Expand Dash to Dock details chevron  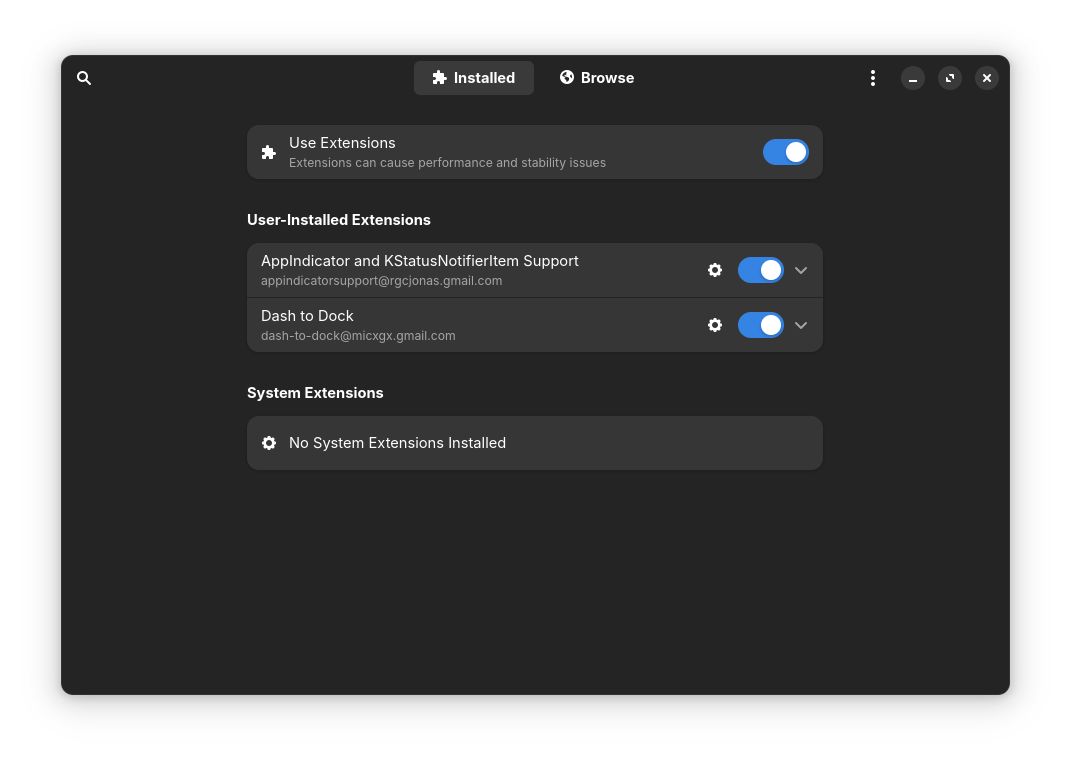pyautogui.click(x=801, y=325)
